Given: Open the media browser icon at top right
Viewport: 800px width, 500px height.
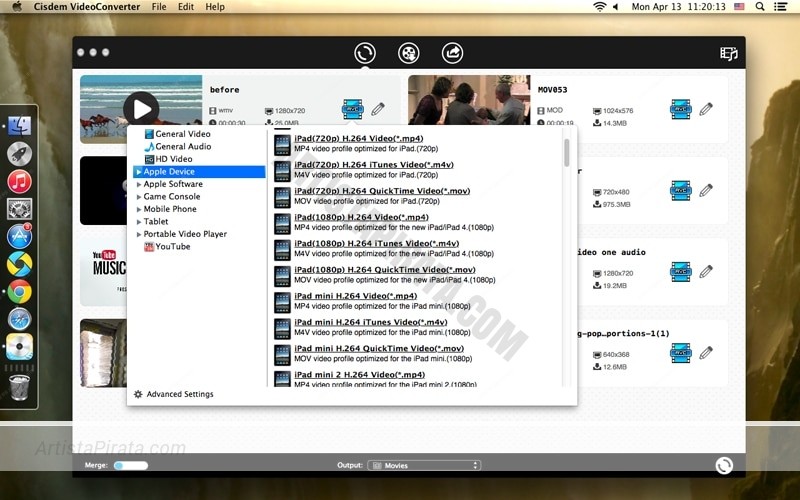Looking at the screenshot, I should 729,54.
